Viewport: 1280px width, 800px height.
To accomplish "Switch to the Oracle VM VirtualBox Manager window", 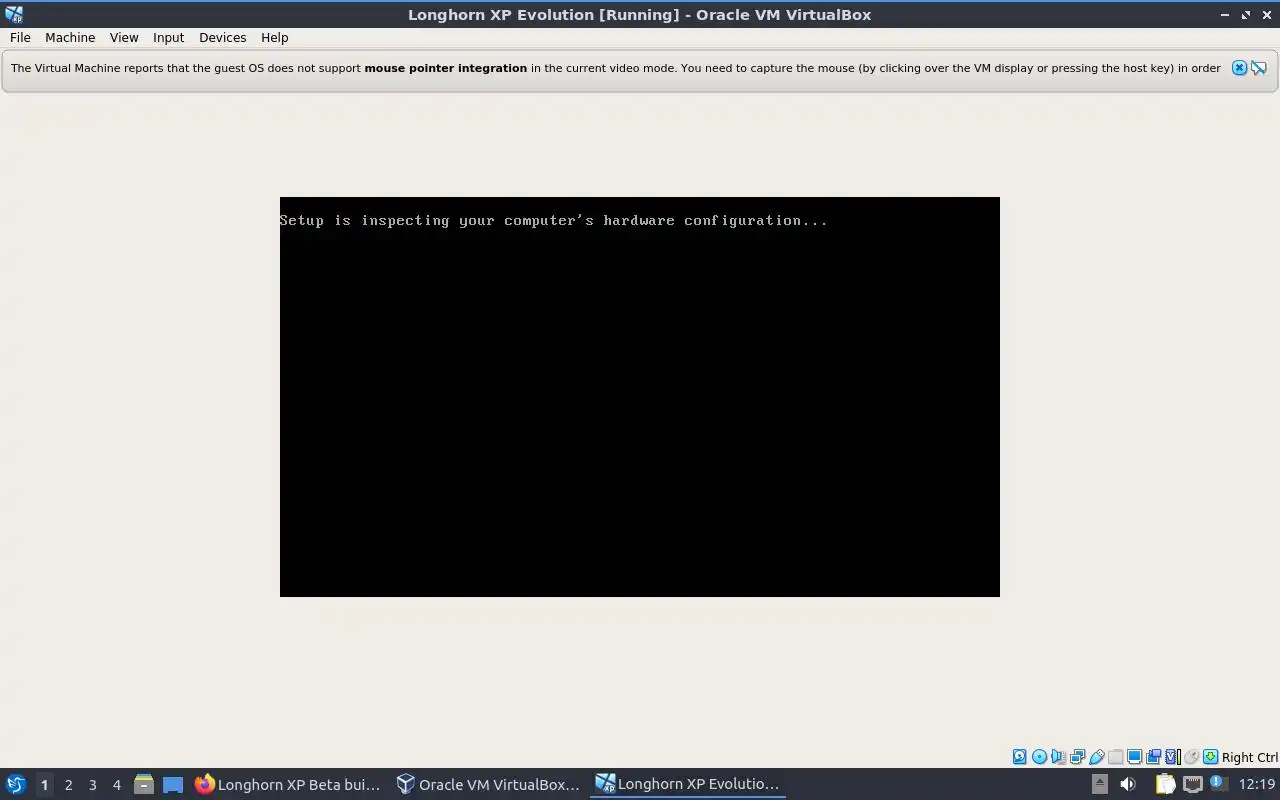I will point(488,784).
